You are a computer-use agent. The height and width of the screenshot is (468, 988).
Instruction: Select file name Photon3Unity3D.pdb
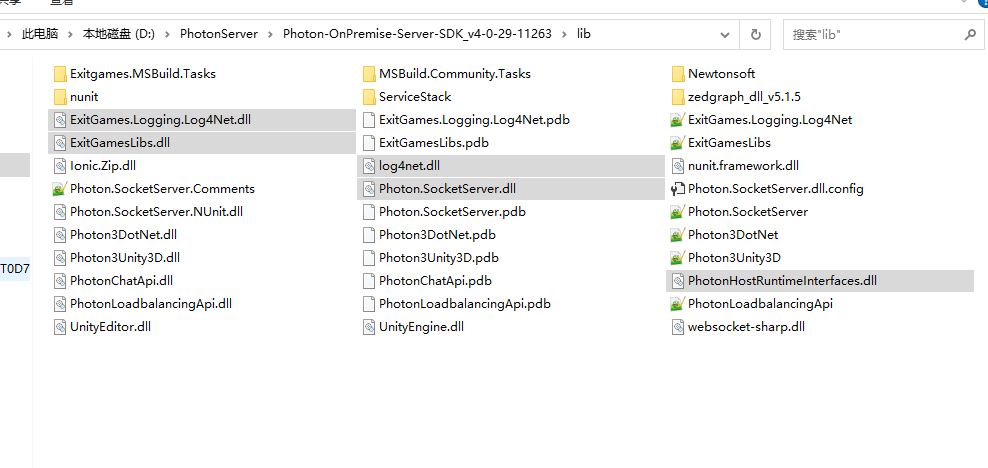point(439,258)
